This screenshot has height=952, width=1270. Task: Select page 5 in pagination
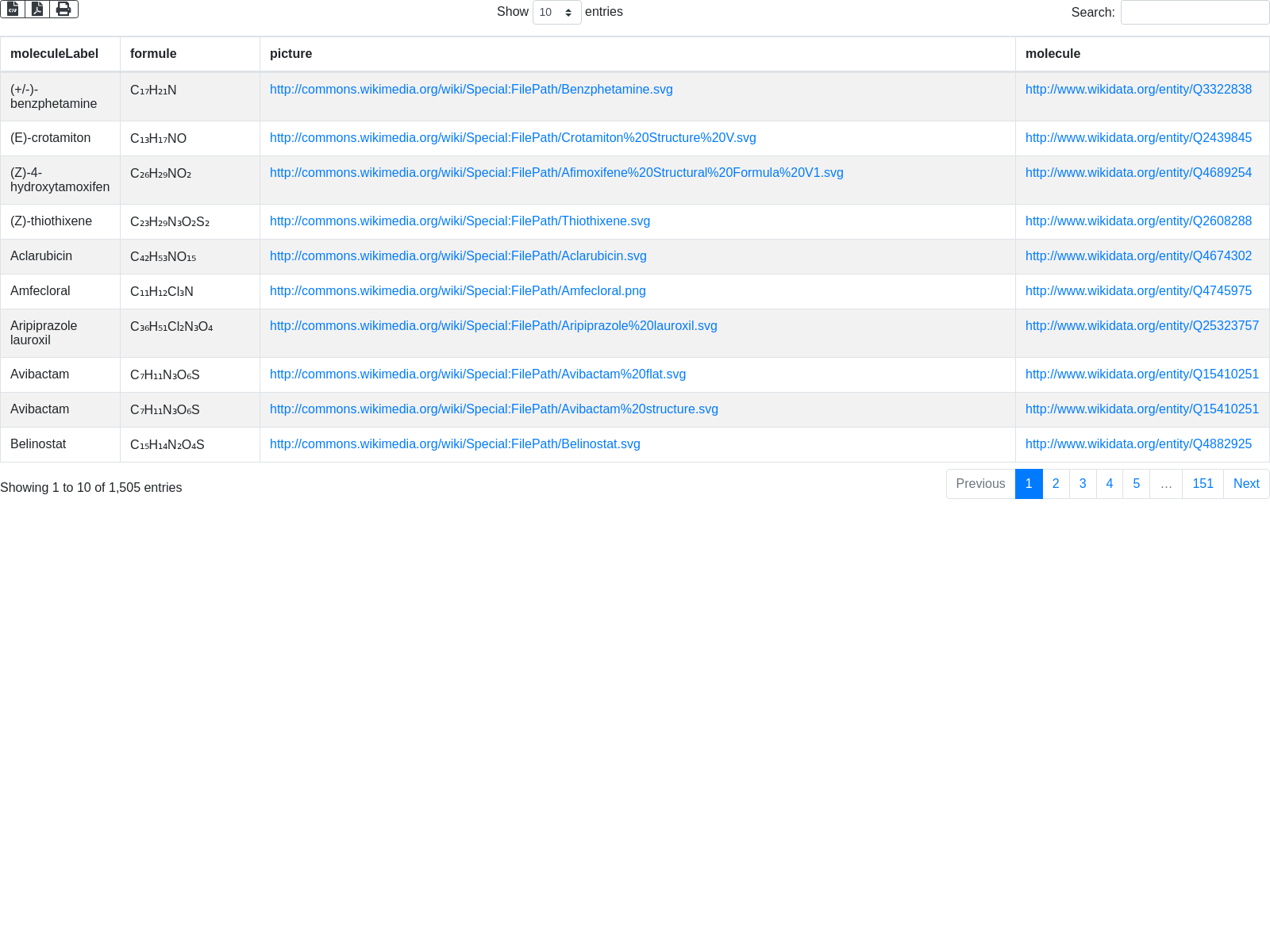(1136, 484)
